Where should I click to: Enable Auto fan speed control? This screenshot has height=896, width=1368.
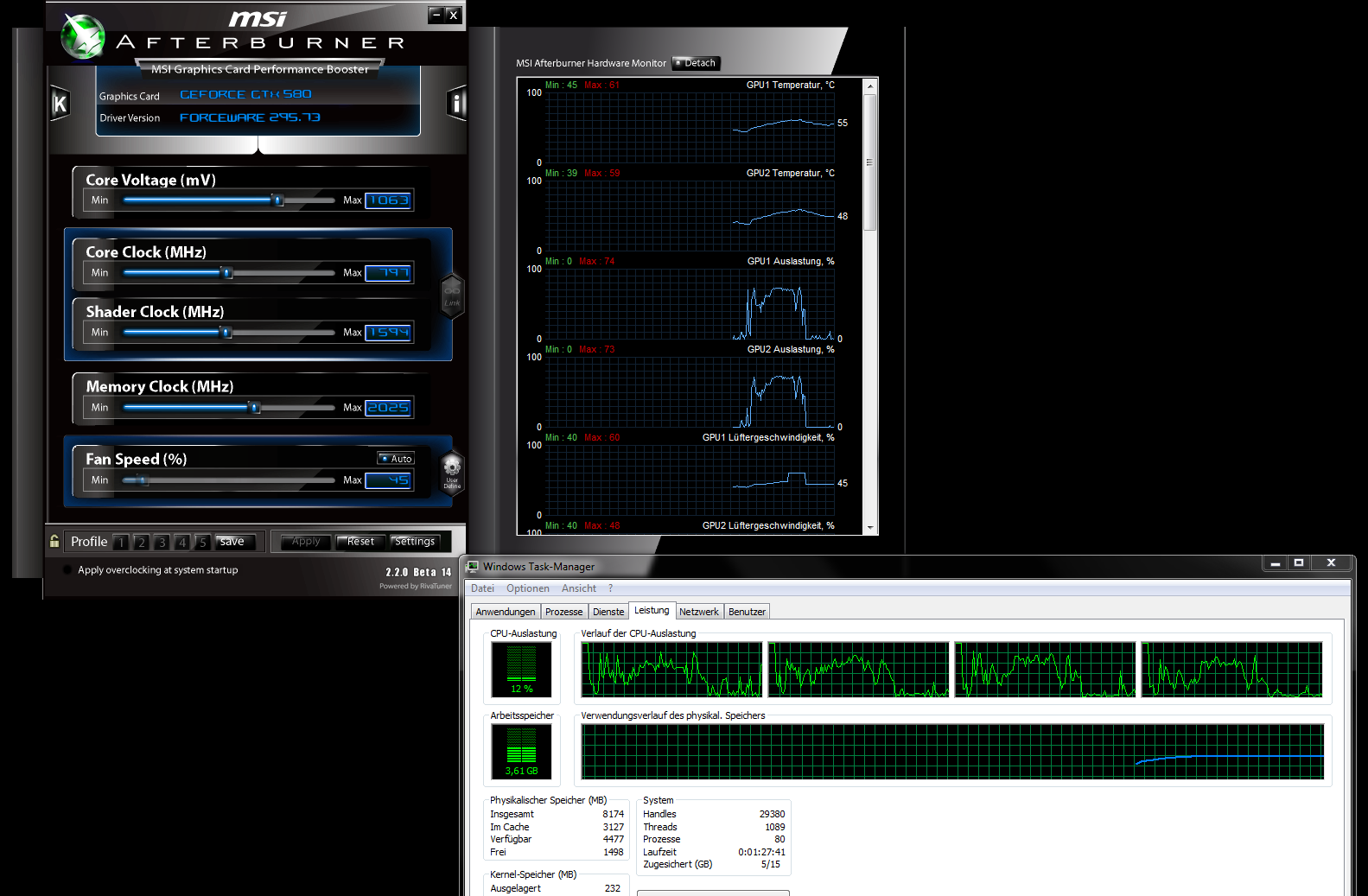click(x=396, y=459)
